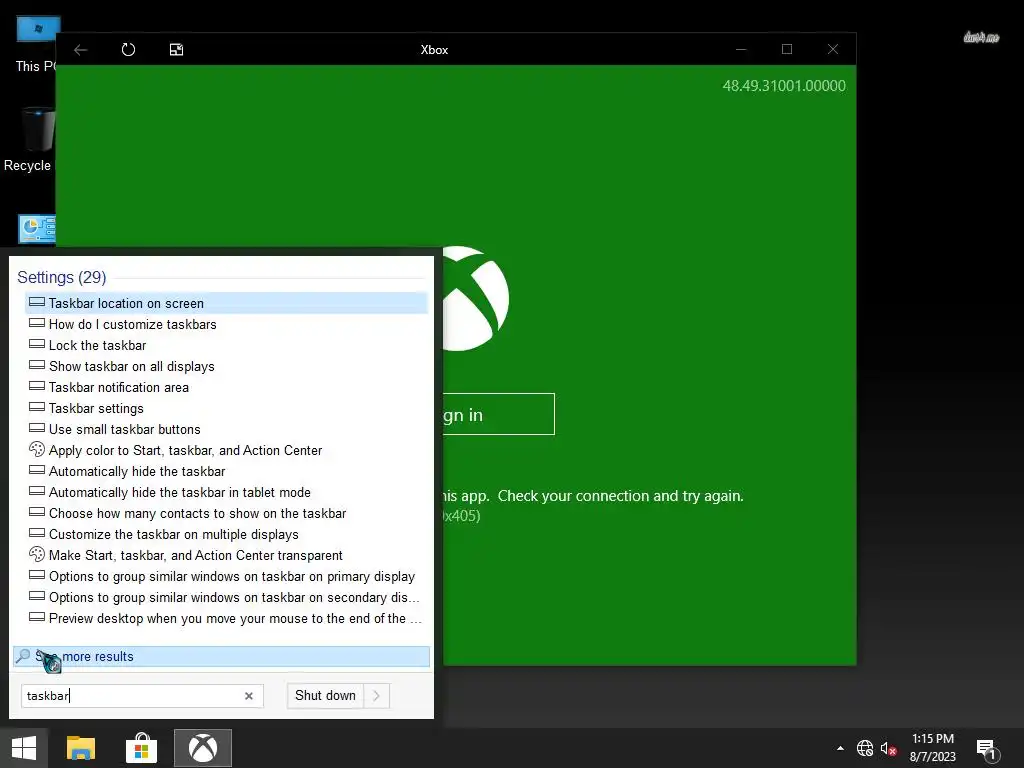Click the Xbox refresh icon
1024x768 pixels.
click(129, 50)
